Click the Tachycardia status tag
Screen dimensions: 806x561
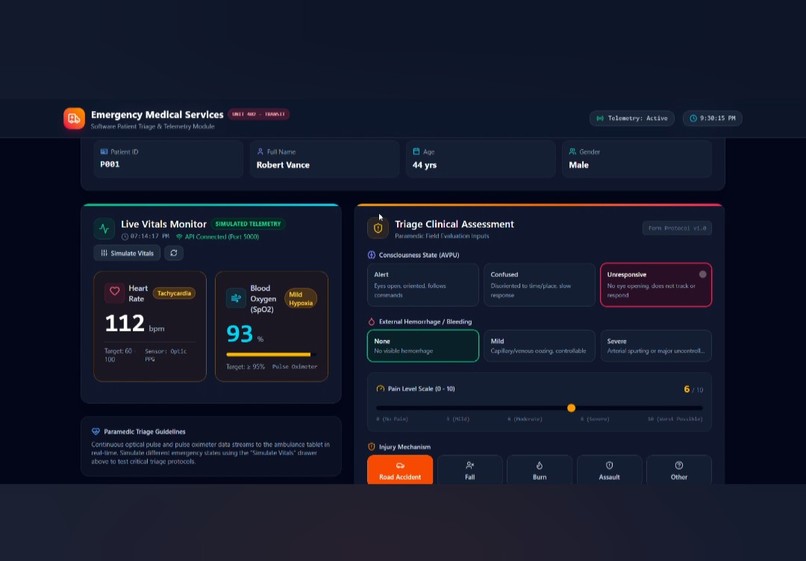pyautogui.click(x=174, y=293)
